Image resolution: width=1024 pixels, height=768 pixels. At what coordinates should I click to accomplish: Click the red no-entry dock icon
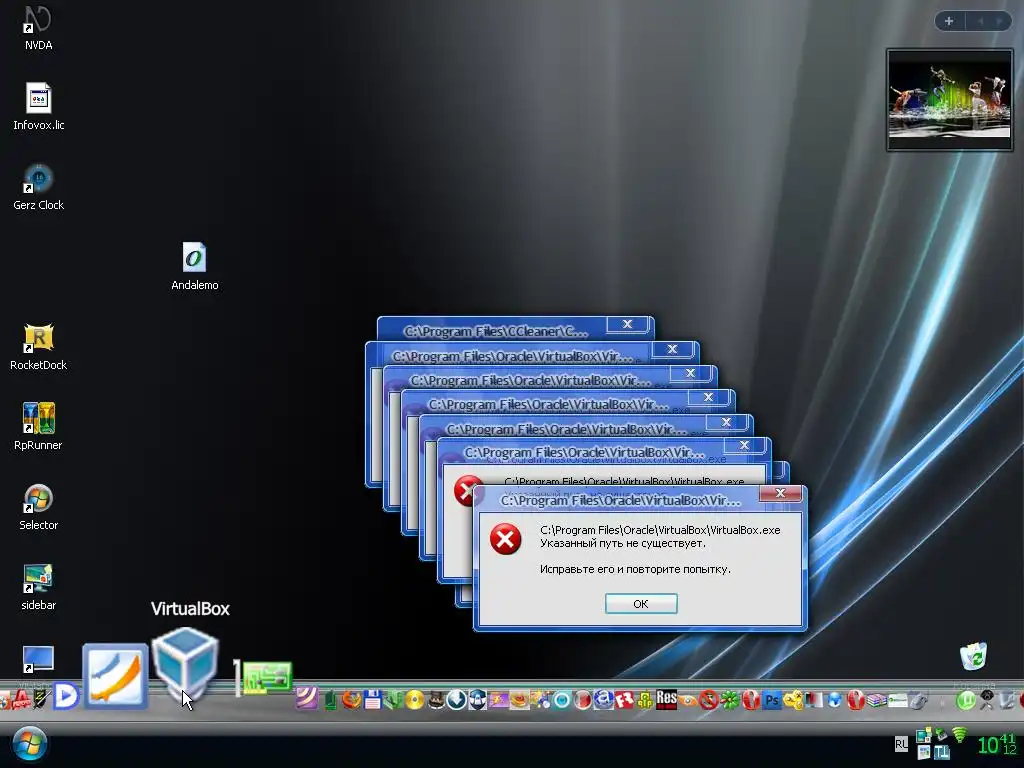[709, 700]
